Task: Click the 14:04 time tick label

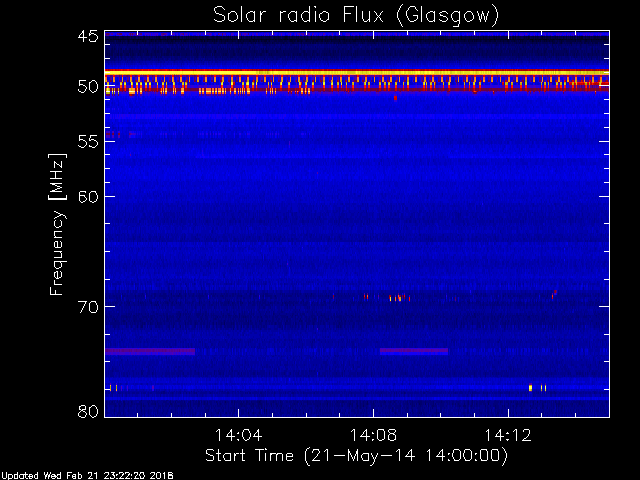Action: coord(238,435)
